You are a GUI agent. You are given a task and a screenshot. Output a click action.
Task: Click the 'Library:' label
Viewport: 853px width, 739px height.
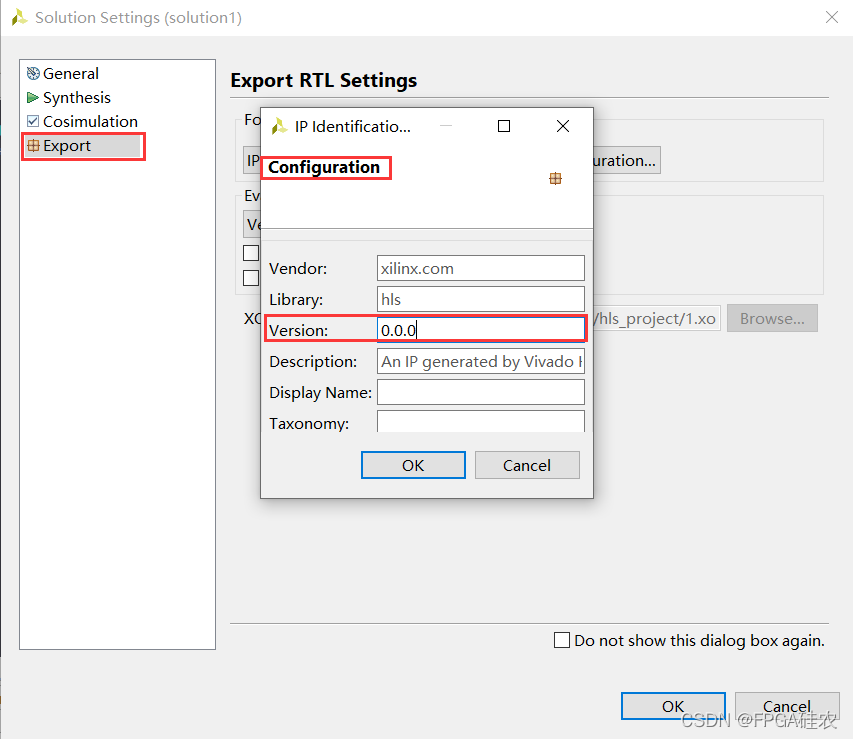[x=296, y=299]
